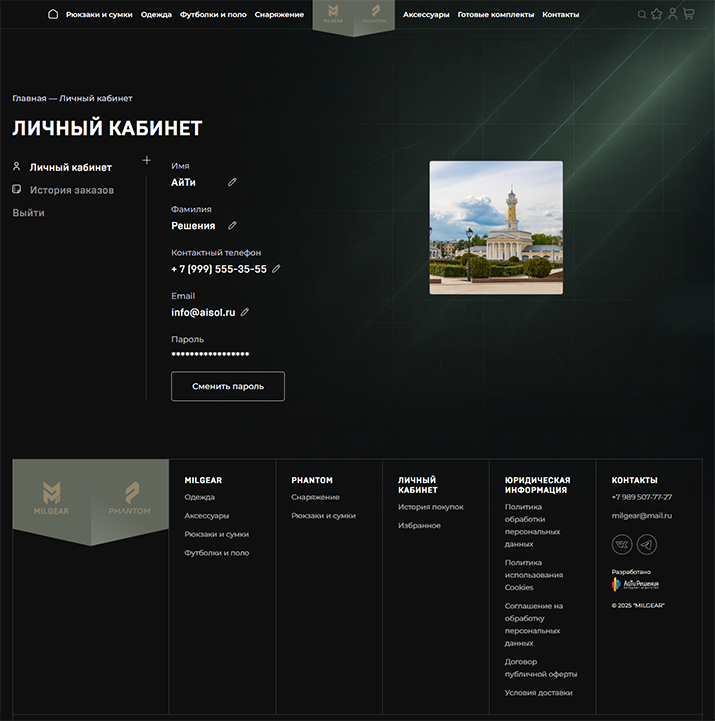This screenshot has width=715, height=721.
Task: Click Главная in the breadcrumb
Action: click(29, 98)
